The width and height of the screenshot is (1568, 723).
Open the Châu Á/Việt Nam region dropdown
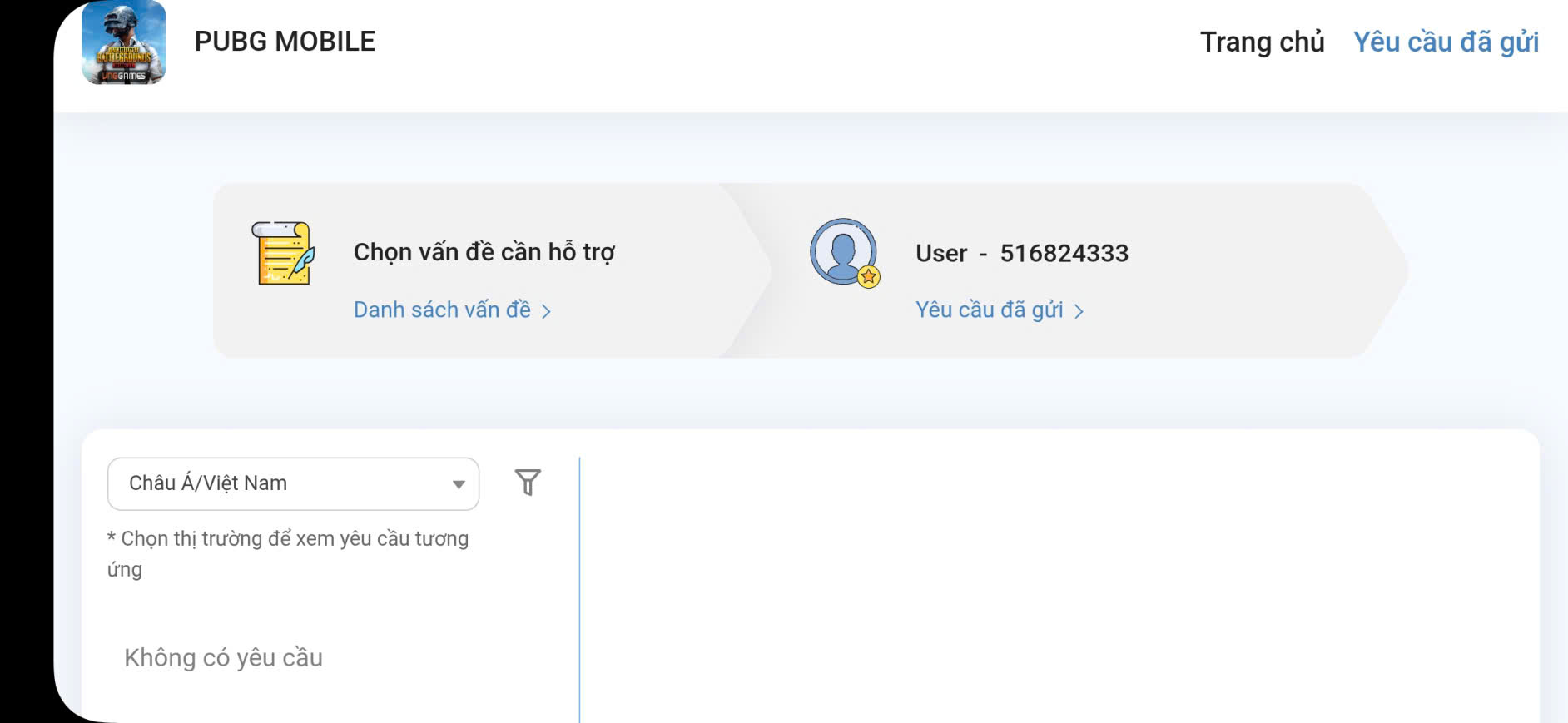pos(283,483)
